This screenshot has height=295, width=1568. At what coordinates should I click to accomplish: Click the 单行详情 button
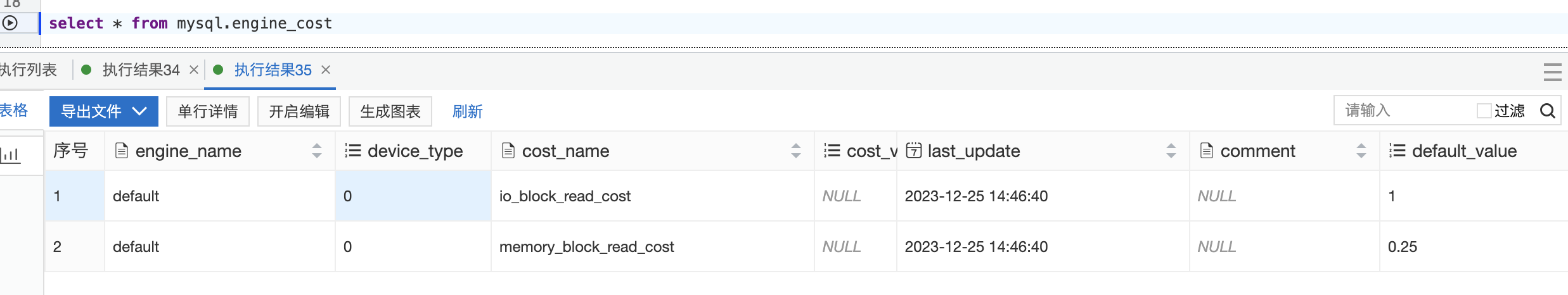click(x=208, y=111)
